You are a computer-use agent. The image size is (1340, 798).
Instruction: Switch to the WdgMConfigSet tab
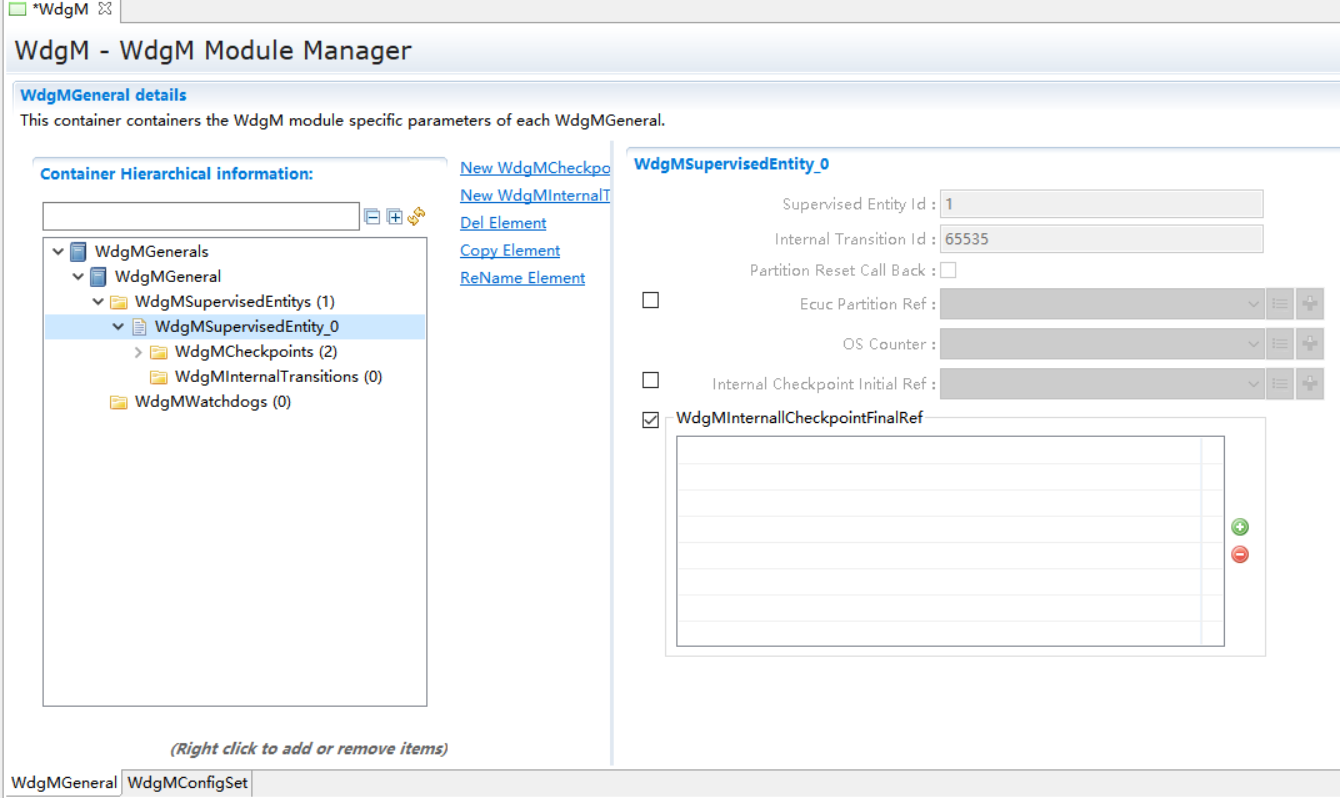187,783
